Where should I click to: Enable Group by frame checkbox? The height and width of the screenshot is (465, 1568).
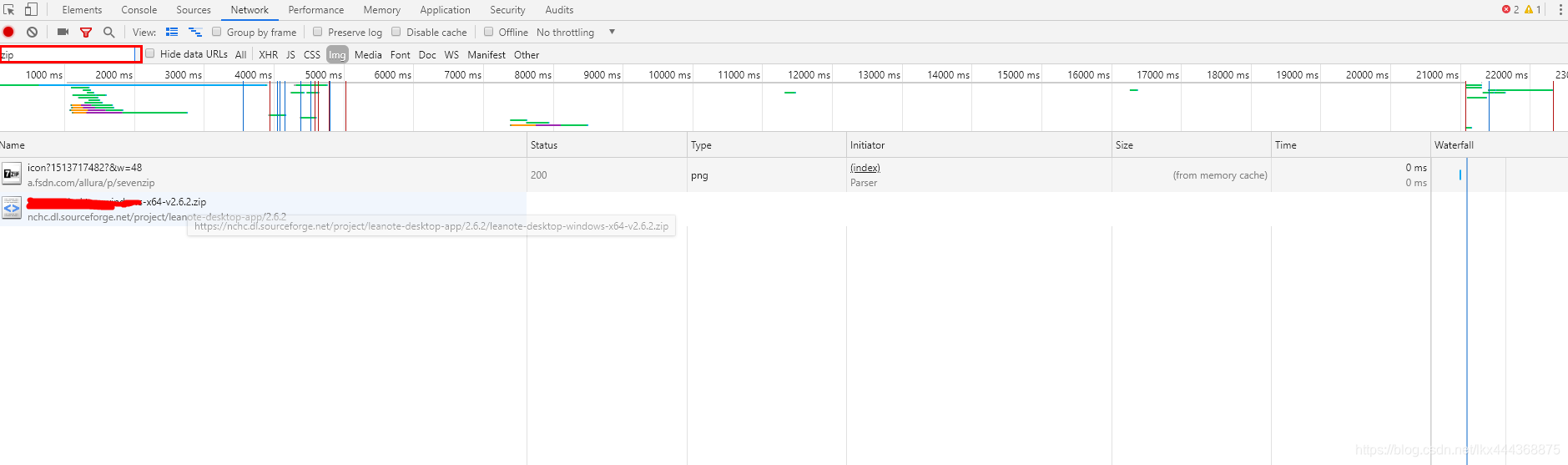click(x=217, y=32)
